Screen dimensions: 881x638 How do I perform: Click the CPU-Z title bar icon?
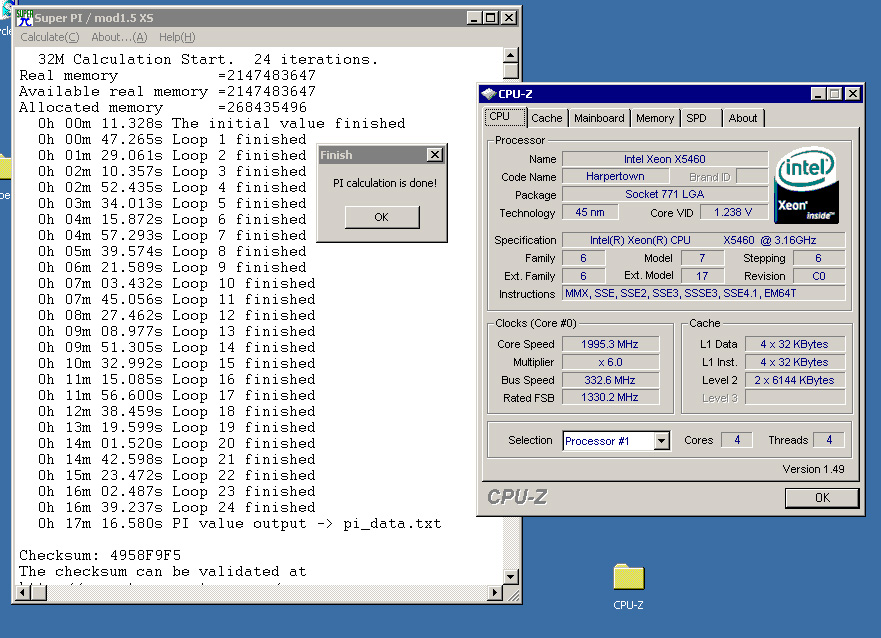489,94
